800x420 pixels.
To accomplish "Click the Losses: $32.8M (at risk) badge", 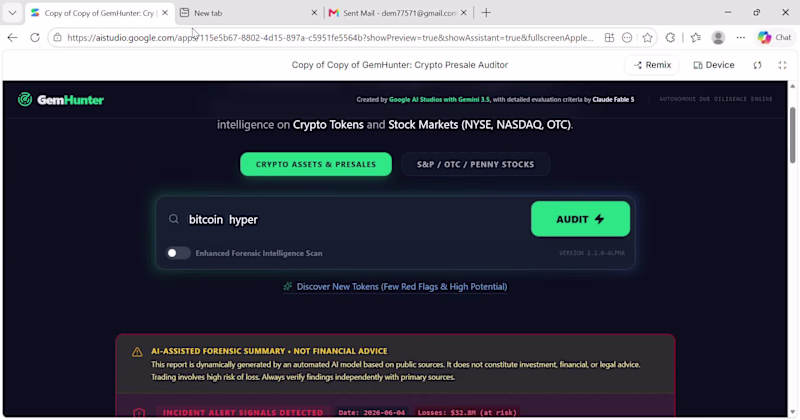I will [467, 412].
